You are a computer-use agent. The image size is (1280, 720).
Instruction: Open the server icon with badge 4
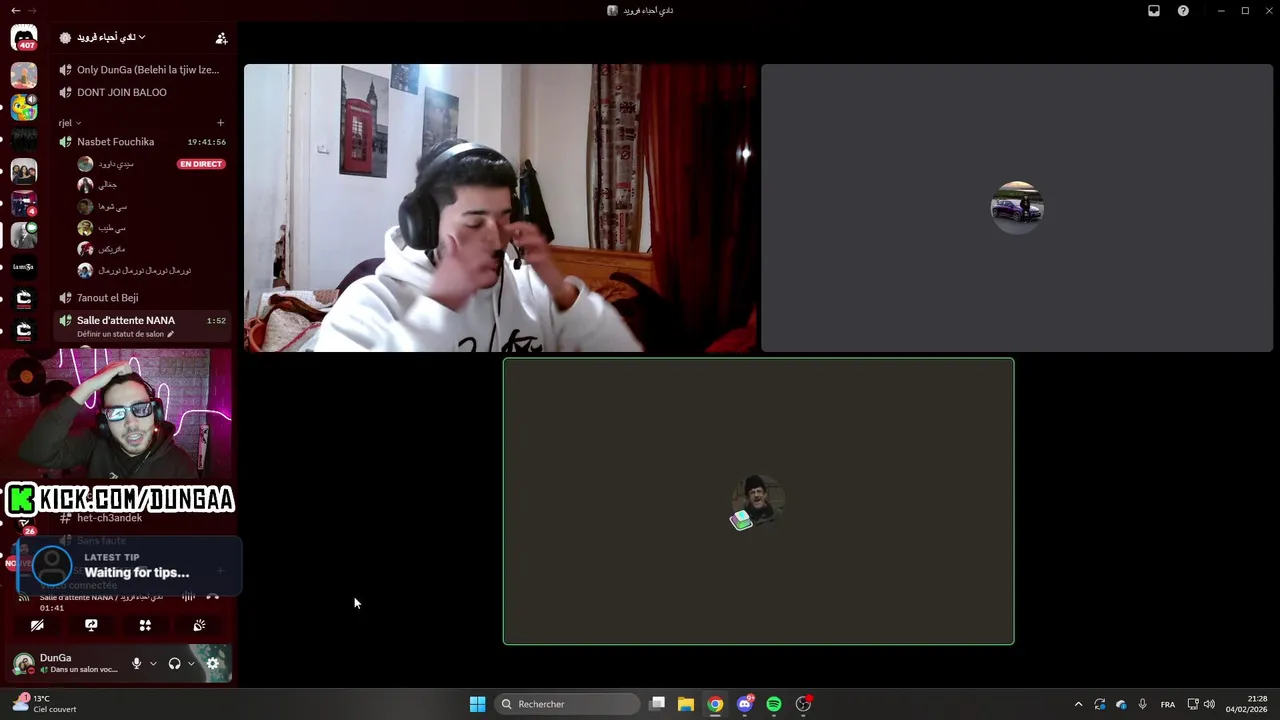24,203
